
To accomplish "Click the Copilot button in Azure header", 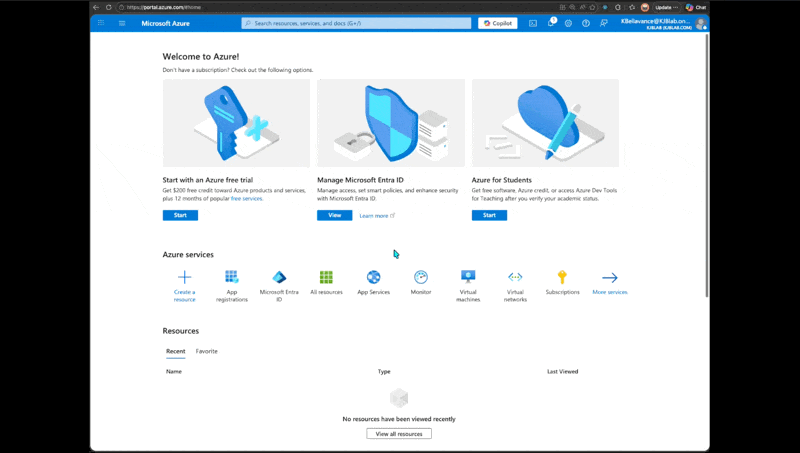I will coord(497,23).
